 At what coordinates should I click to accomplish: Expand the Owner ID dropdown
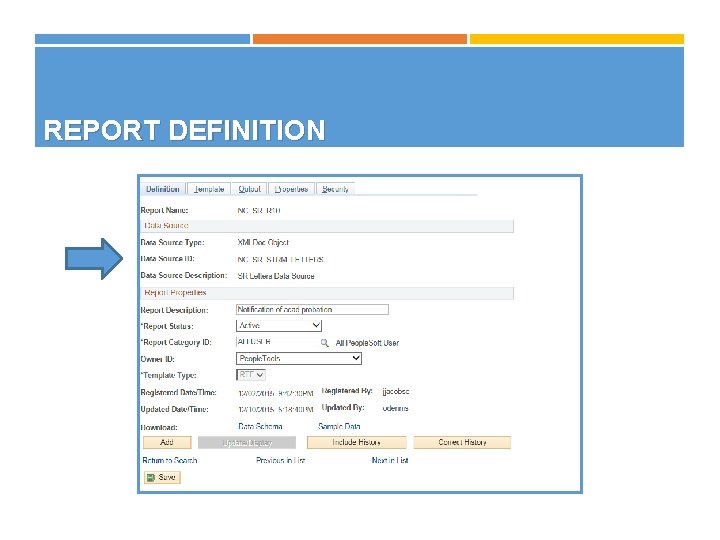click(x=299, y=358)
